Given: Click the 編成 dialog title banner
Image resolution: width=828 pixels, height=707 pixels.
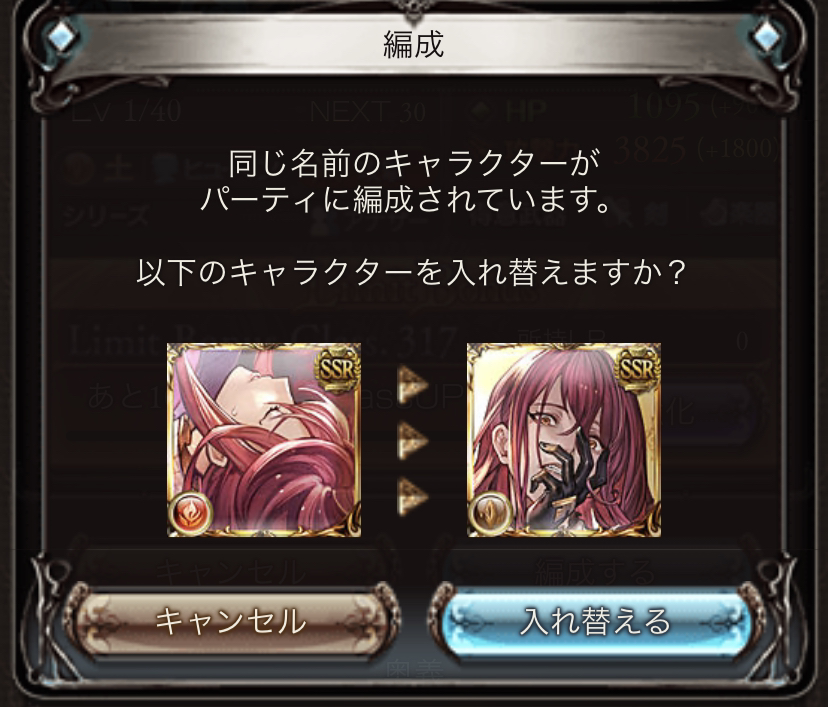Looking at the screenshot, I should [413, 44].
